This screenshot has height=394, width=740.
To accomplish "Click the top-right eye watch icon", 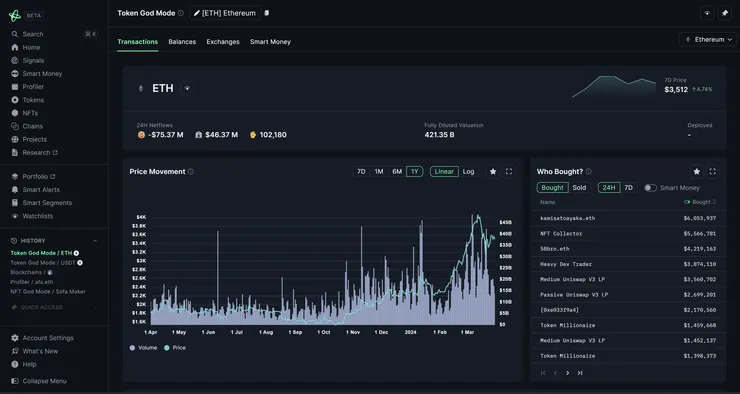I will point(707,13).
